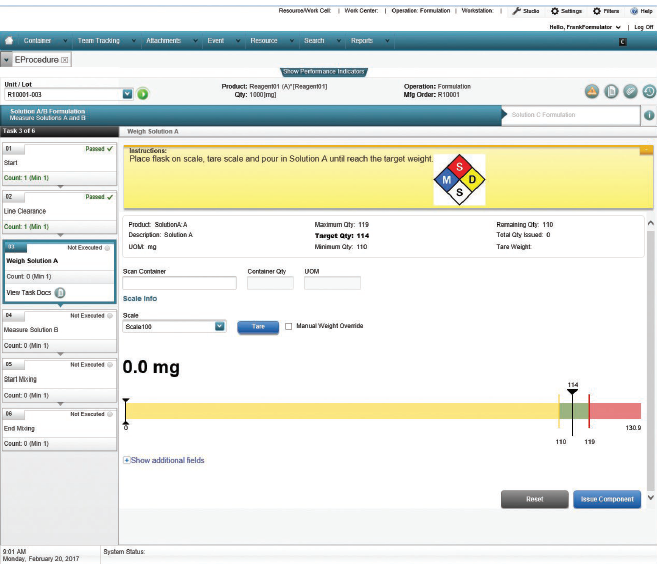Open Resource menu

pyautogui.click(x=264, y=41)
